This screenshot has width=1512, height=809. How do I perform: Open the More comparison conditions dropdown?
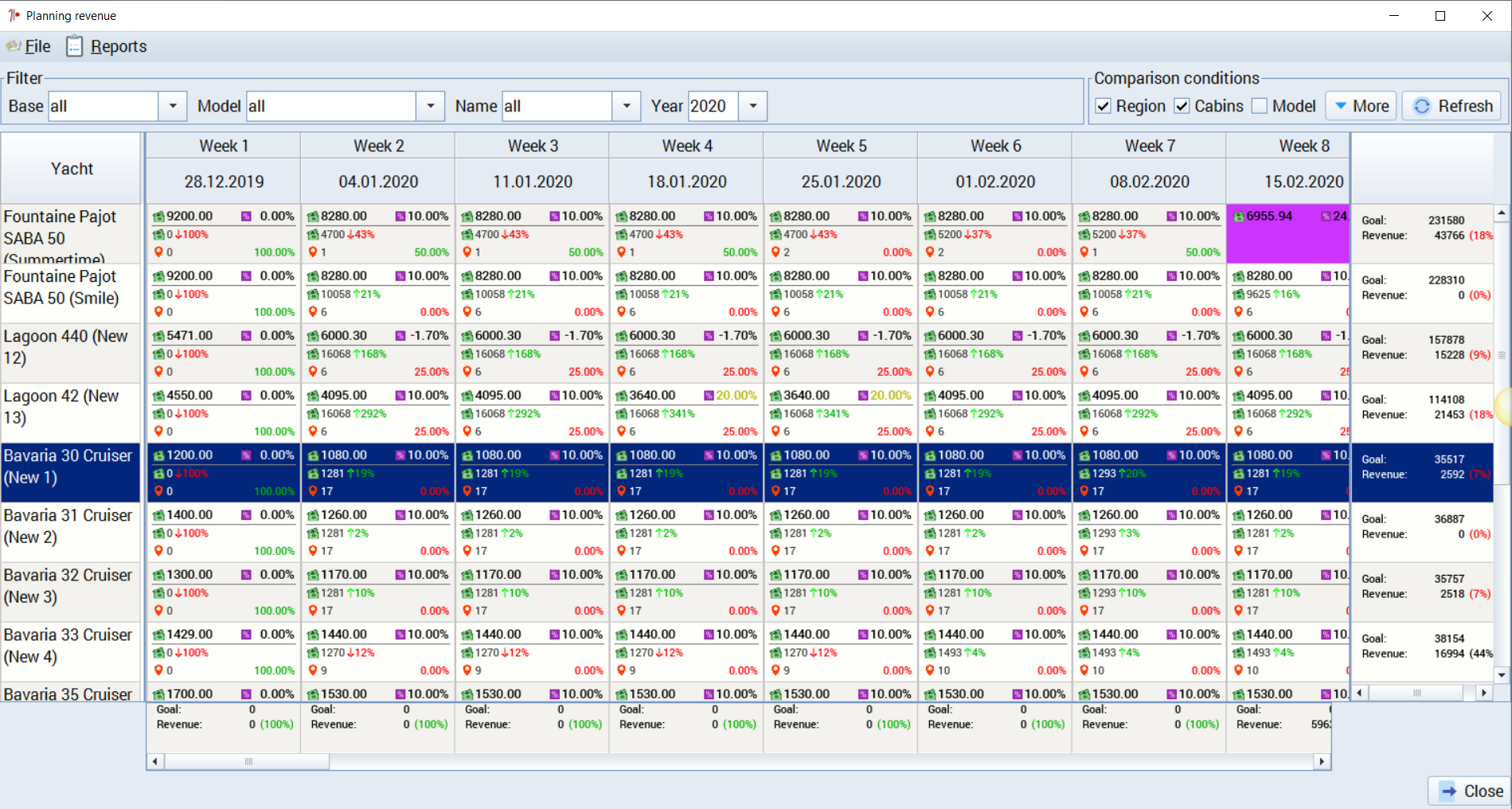[x=1362, y=106]
